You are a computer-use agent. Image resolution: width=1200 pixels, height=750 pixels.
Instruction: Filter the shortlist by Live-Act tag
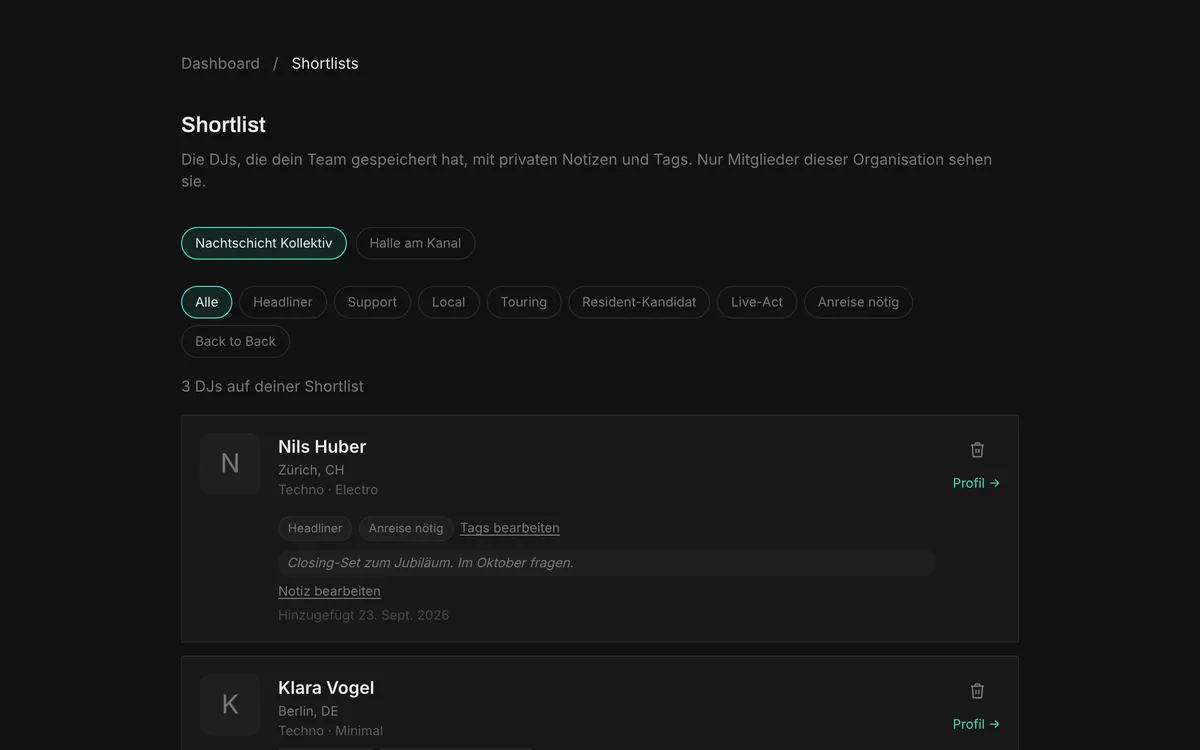point(757,302)
